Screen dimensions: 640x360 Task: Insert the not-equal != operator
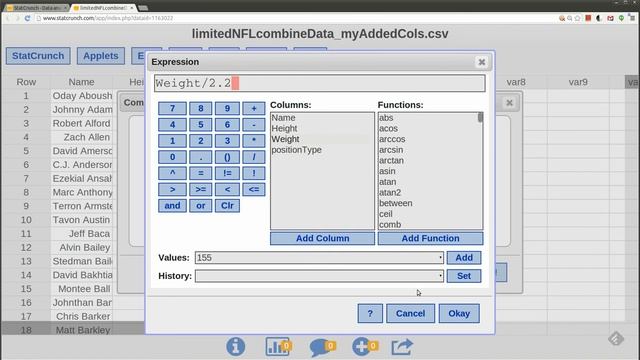tap(227, 173)
